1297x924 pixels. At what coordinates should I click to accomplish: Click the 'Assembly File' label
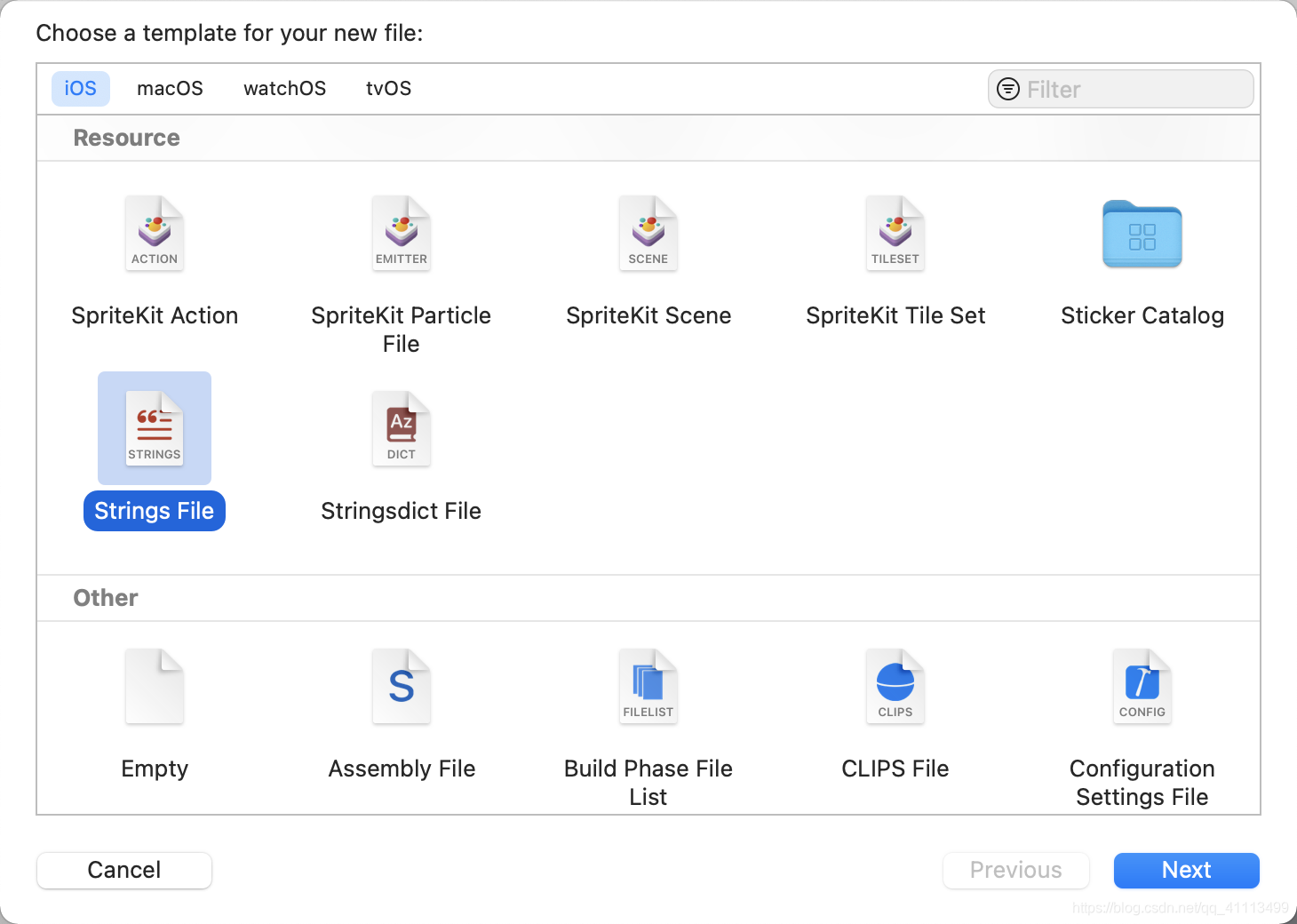pyautogui.click(x=402, y=769)
